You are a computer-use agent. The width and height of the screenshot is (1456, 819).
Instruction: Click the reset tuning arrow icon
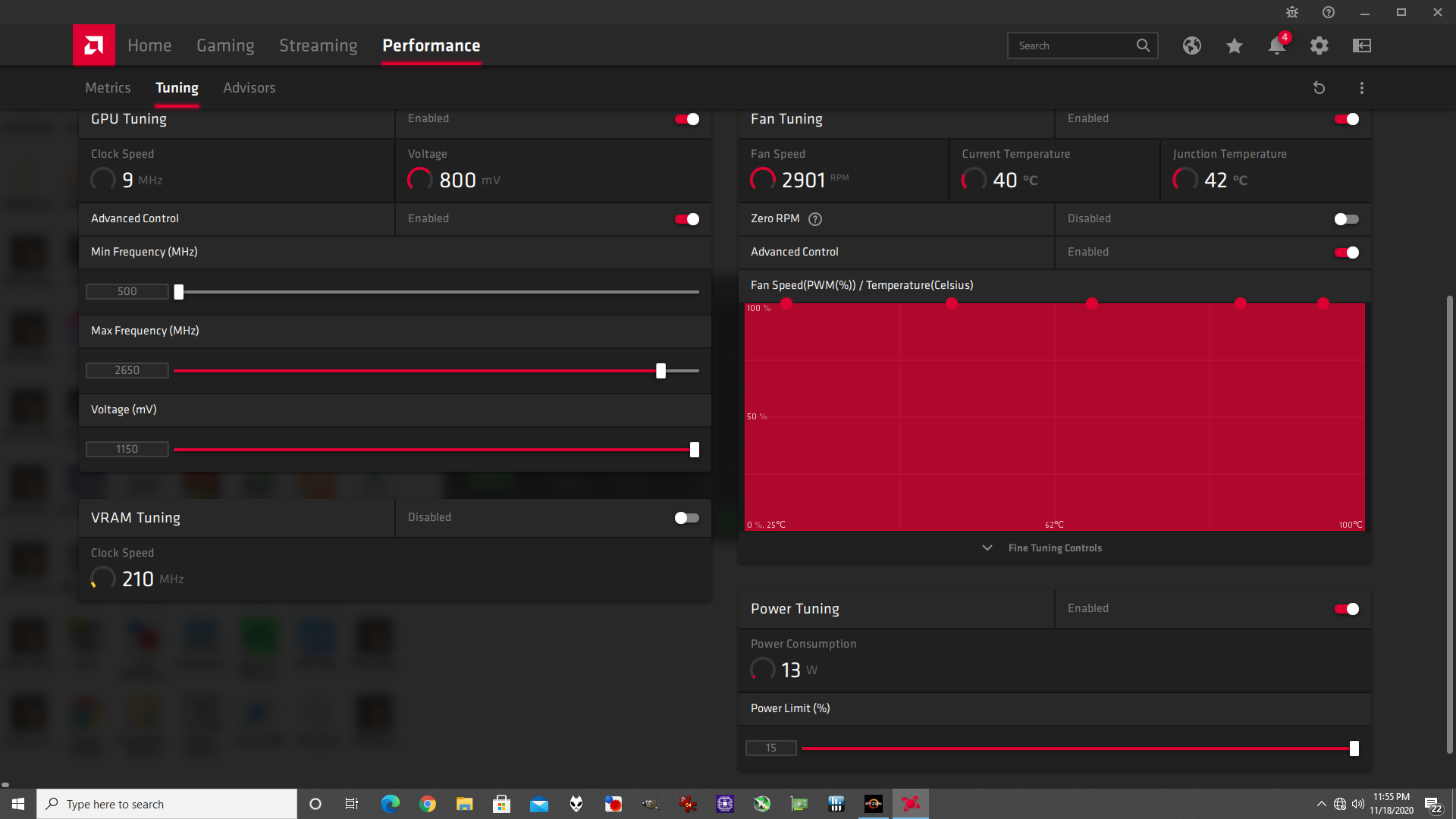(x=1319, y=88)
